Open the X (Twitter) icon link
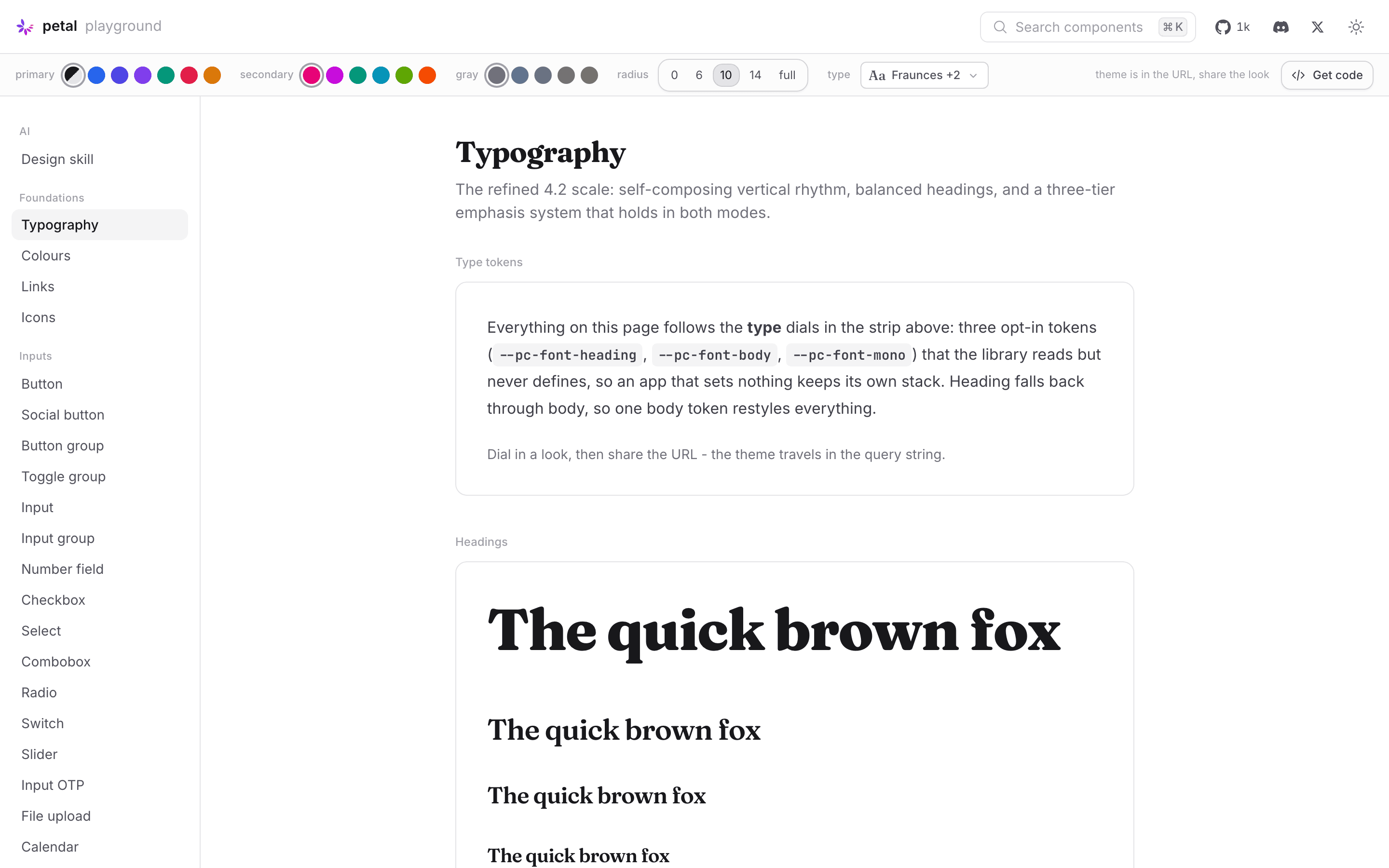 click(1317, 27)
